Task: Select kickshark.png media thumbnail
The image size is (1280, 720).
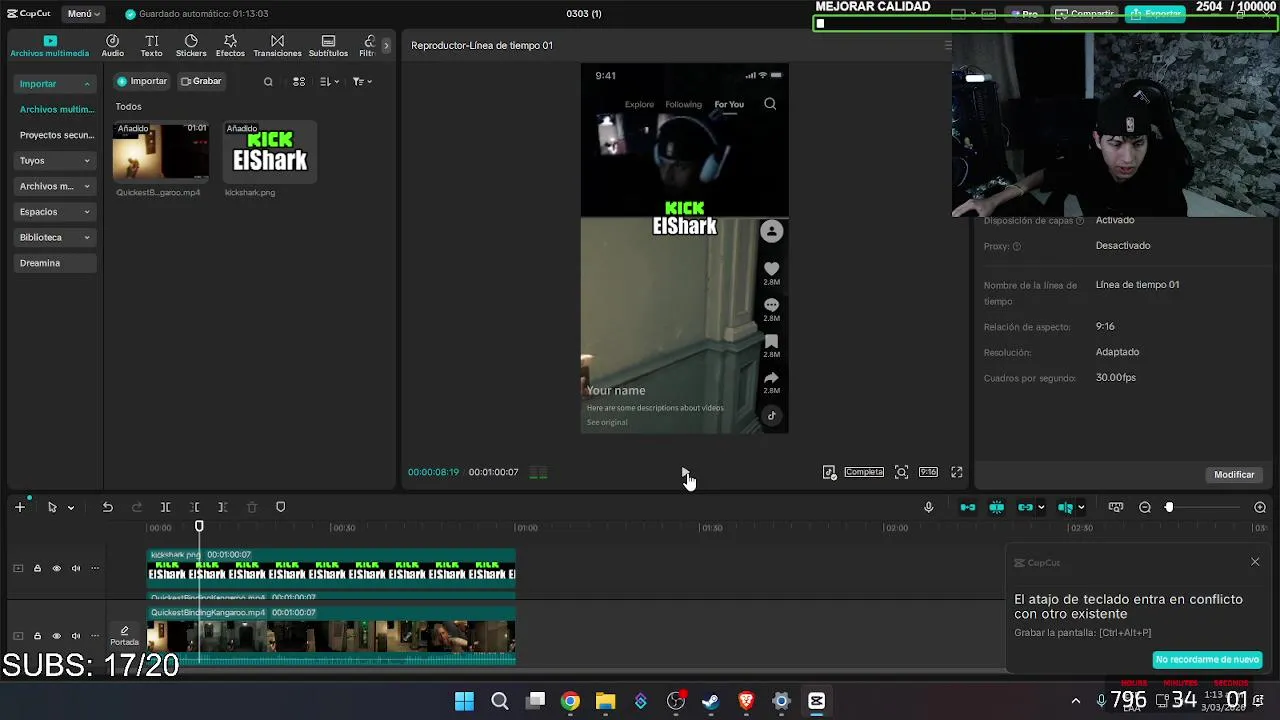Action: click(270, 152)
